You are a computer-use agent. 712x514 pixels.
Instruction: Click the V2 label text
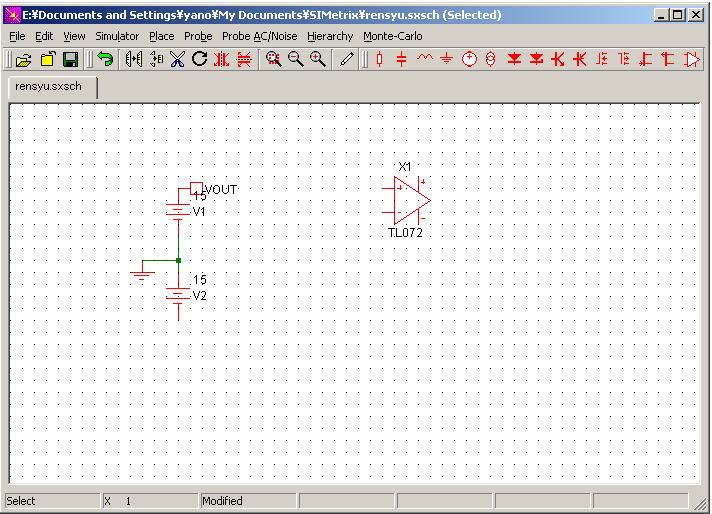pos(200,296)
